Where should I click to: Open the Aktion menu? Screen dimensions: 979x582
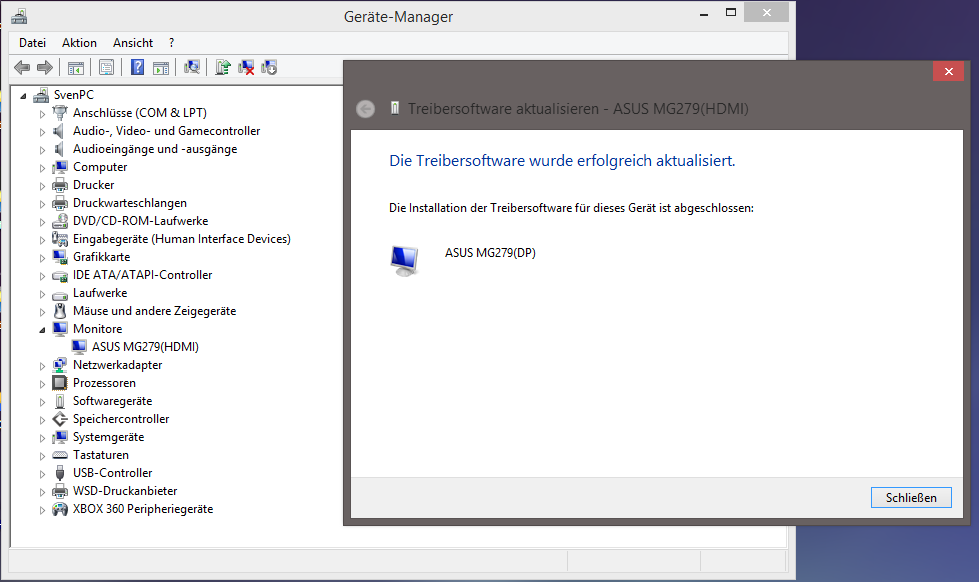point(79,43)
